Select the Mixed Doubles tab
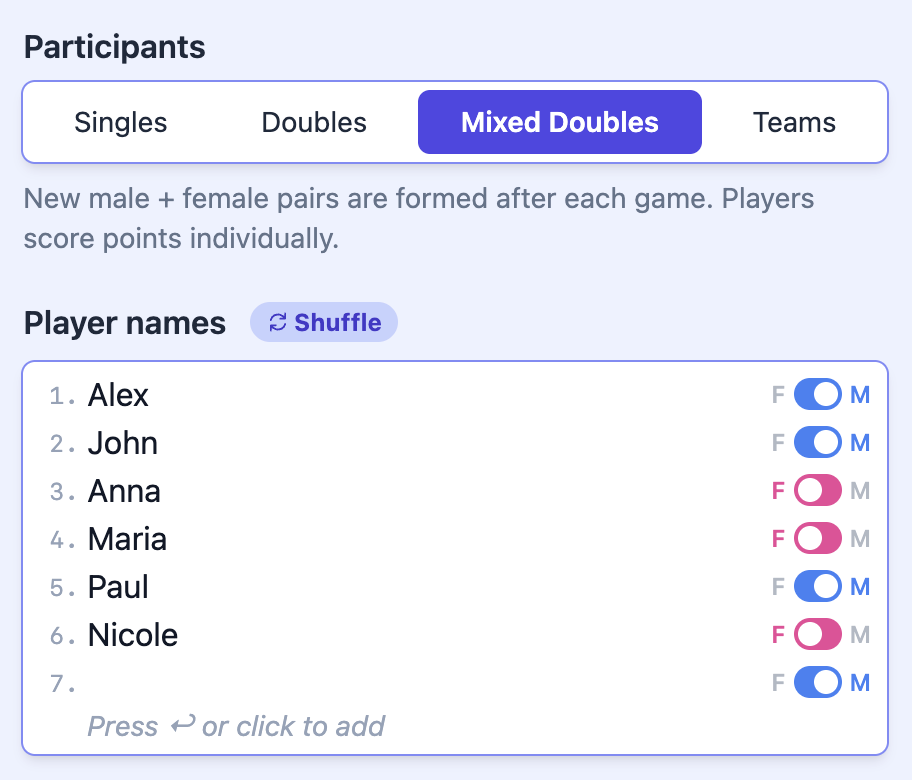The height and width of the screenshot is (780, 912). pos(560,123)
